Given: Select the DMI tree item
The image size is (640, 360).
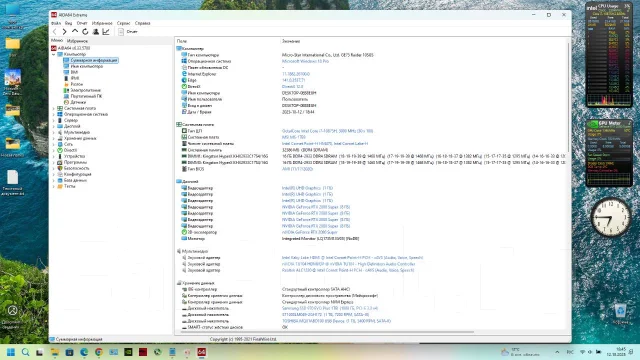Looking at the screenshot, I should pos(74,72).
